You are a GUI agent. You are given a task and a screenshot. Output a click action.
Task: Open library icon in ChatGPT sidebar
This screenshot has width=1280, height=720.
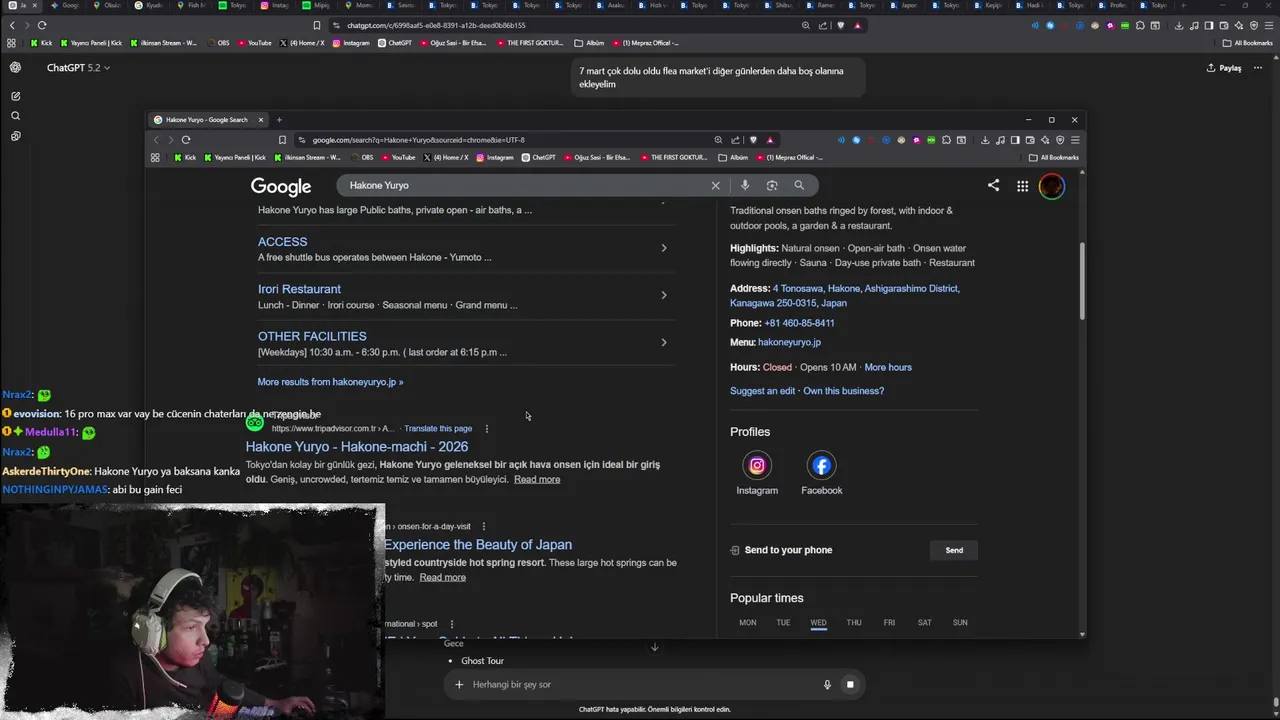point(15,136)
